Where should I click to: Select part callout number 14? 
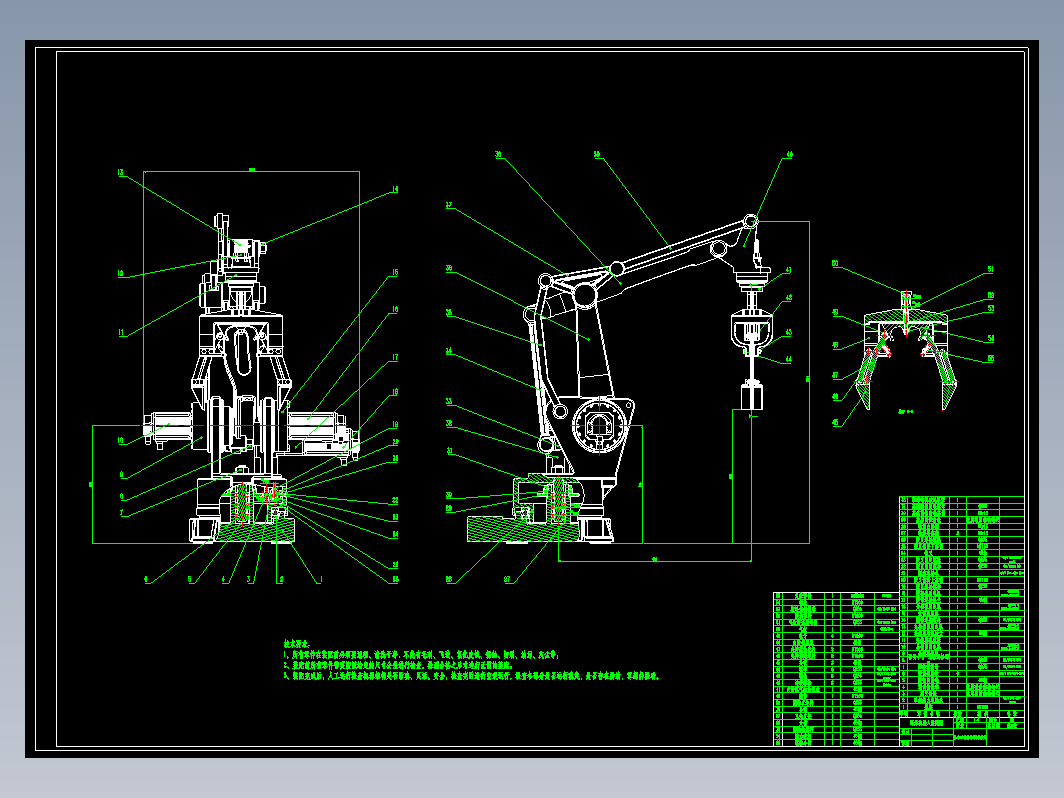[x=395, y=189]
